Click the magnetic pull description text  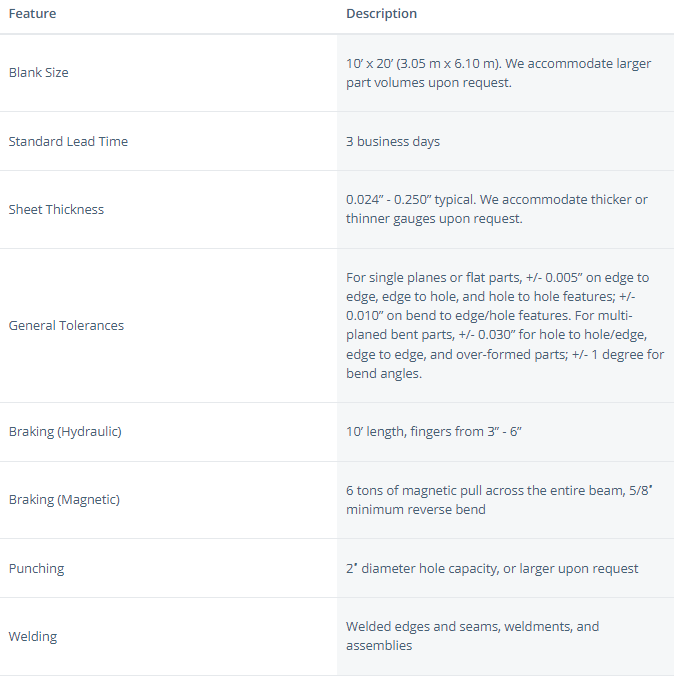click(x=499, y=500)
